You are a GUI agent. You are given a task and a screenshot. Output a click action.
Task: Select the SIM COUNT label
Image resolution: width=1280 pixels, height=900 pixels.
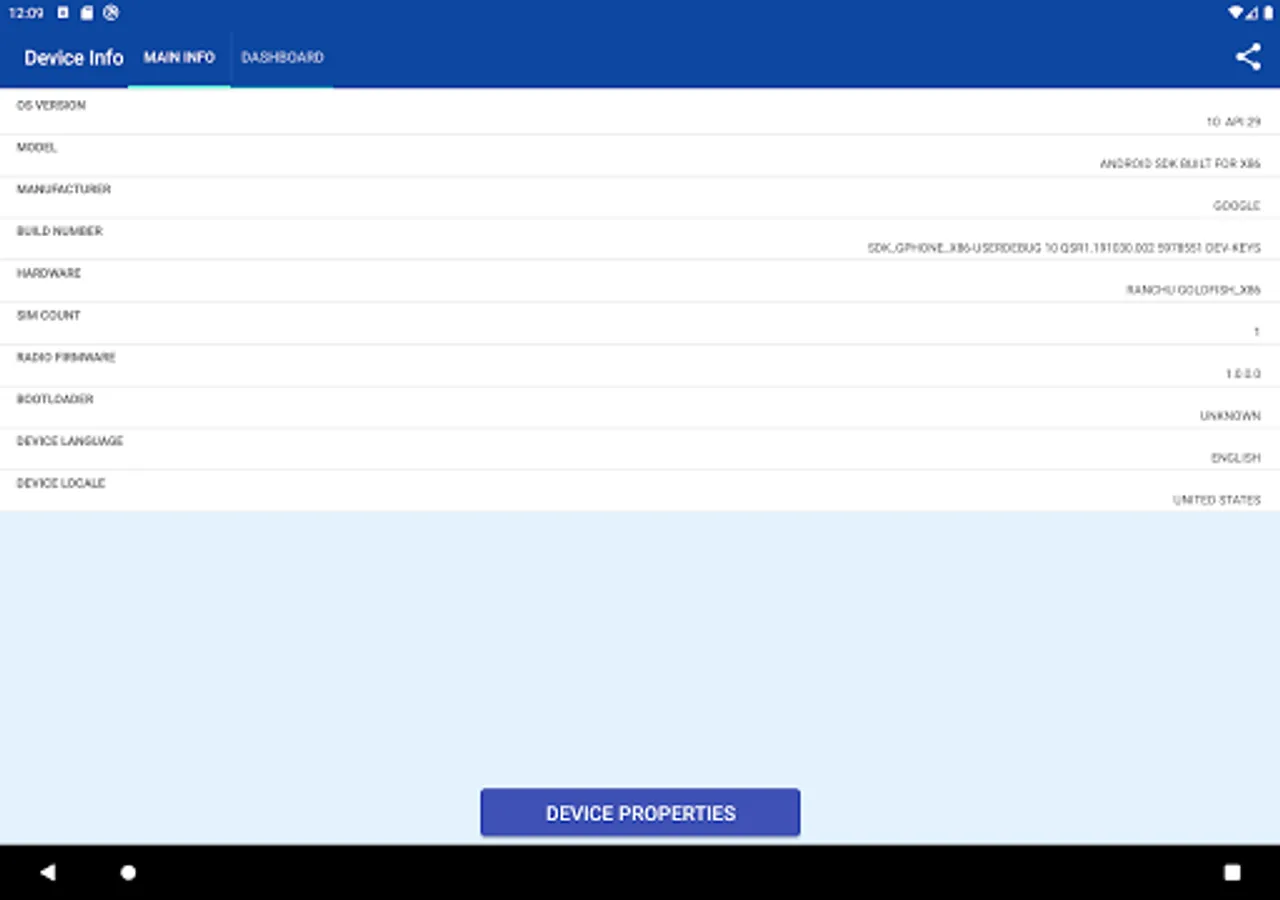coord(48,315)
